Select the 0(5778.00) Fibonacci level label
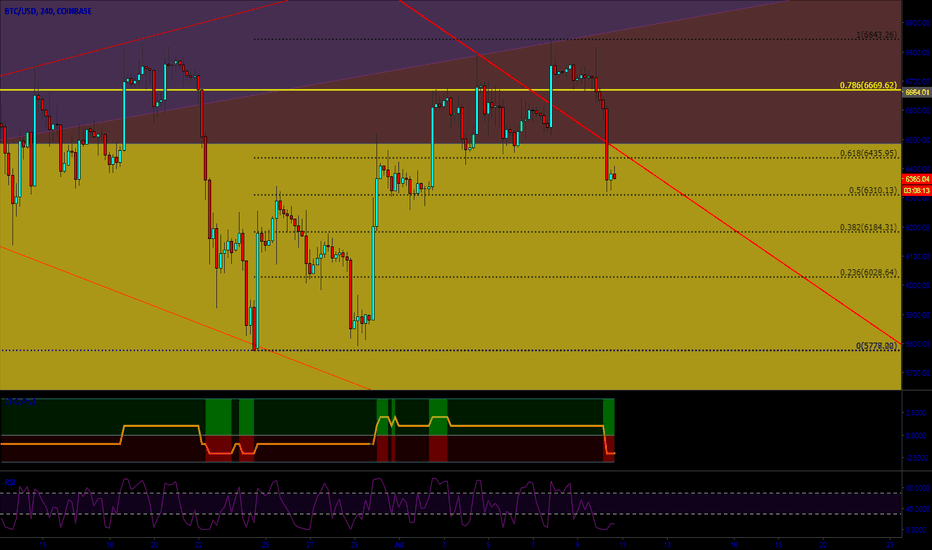Image resolution: width=932 pixels, height=550 pixels. pyautogui.click(x=876, y=345)
